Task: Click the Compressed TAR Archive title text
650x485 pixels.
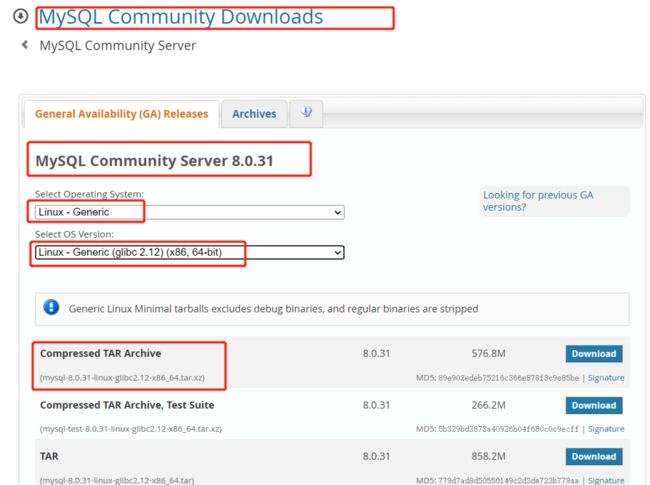Action: (100, 353)
